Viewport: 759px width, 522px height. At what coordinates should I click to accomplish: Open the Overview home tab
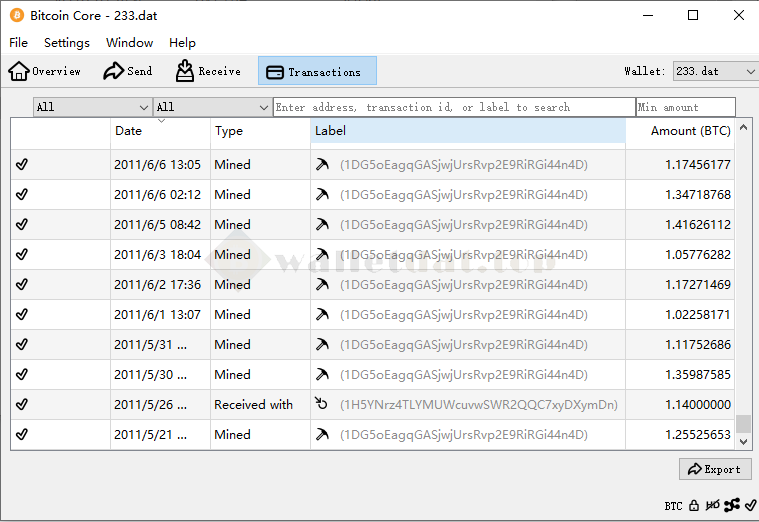[x=45, y=71]
